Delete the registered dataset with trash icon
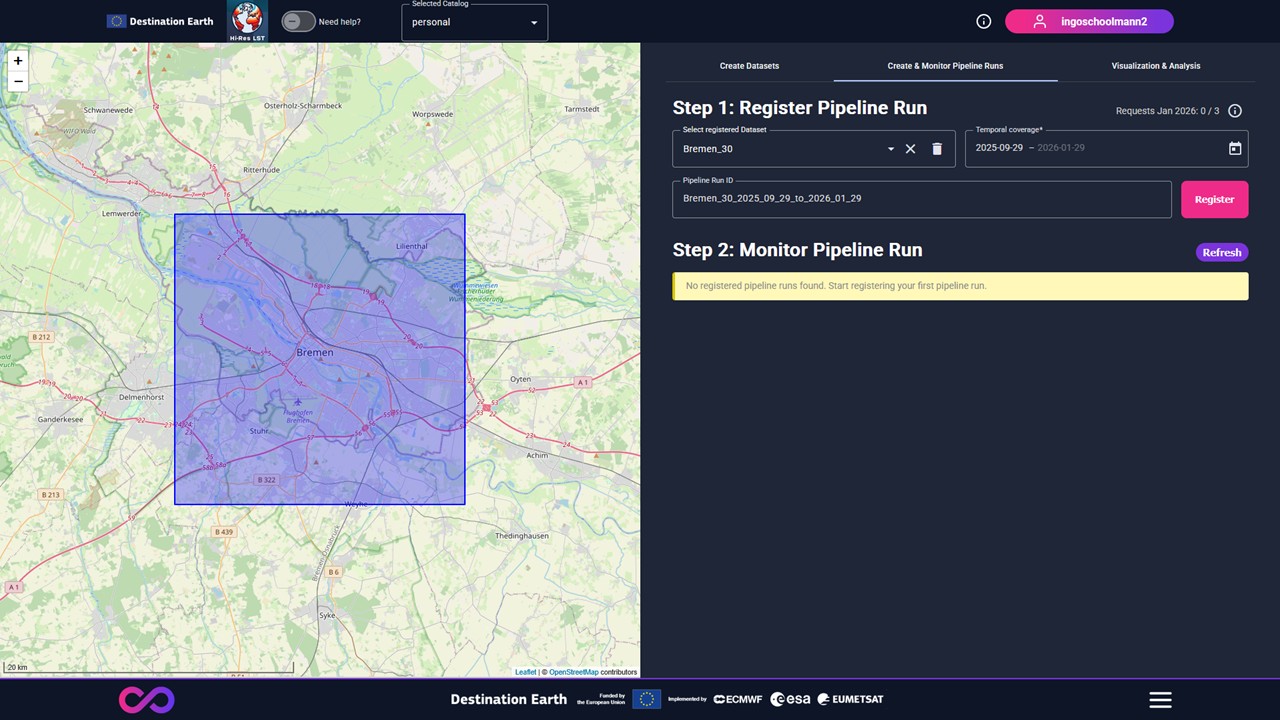This screenshot has width=1280, height=720. [937, 149]
